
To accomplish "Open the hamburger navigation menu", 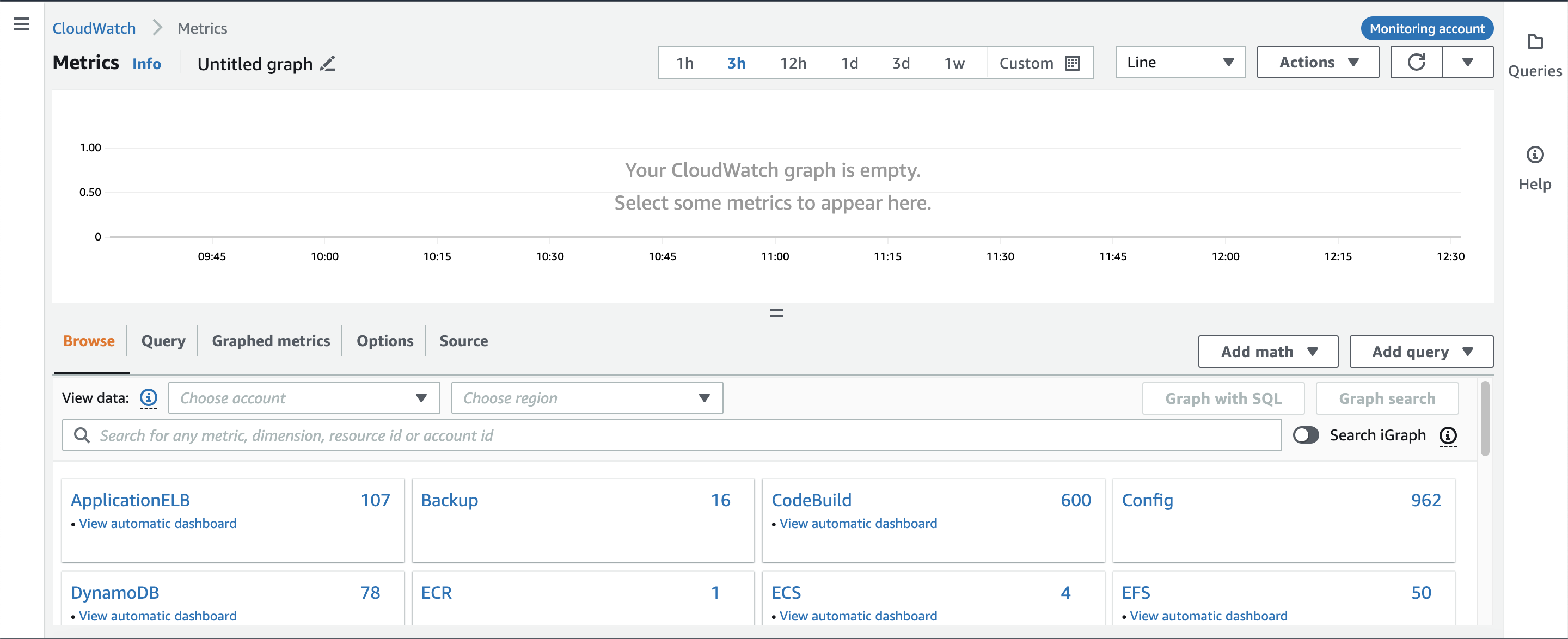I will (x=22, y=24).
